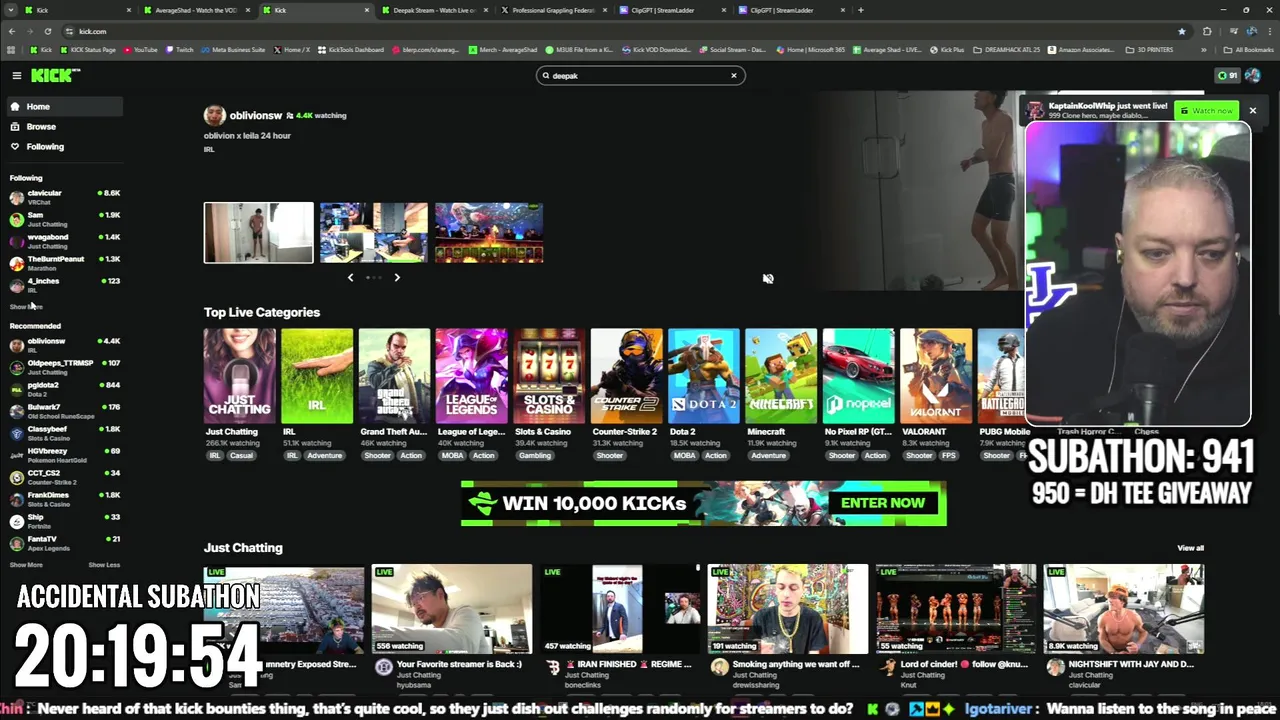Viewport: 1280px width, 720px height.
Task: Select third featured stream thumbnail
Action: pos(489,233)
